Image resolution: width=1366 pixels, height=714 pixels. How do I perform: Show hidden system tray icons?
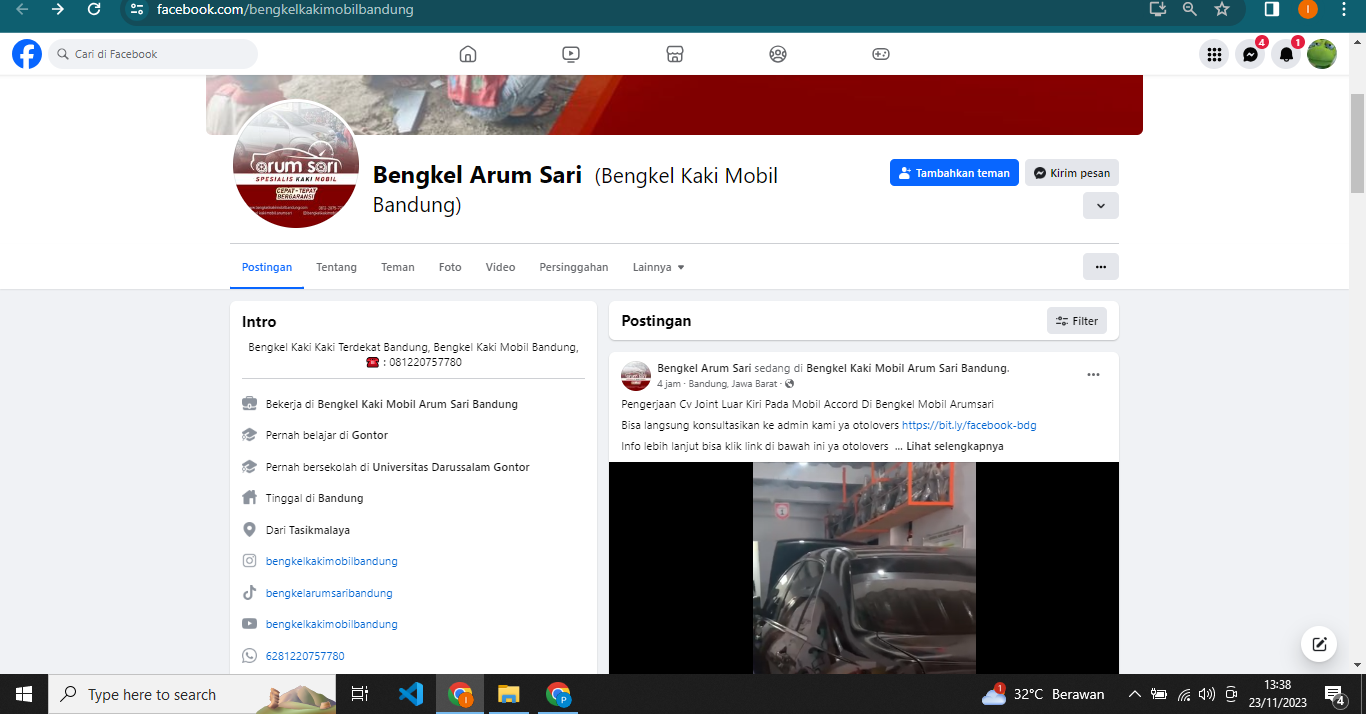tap(1134, 694)
